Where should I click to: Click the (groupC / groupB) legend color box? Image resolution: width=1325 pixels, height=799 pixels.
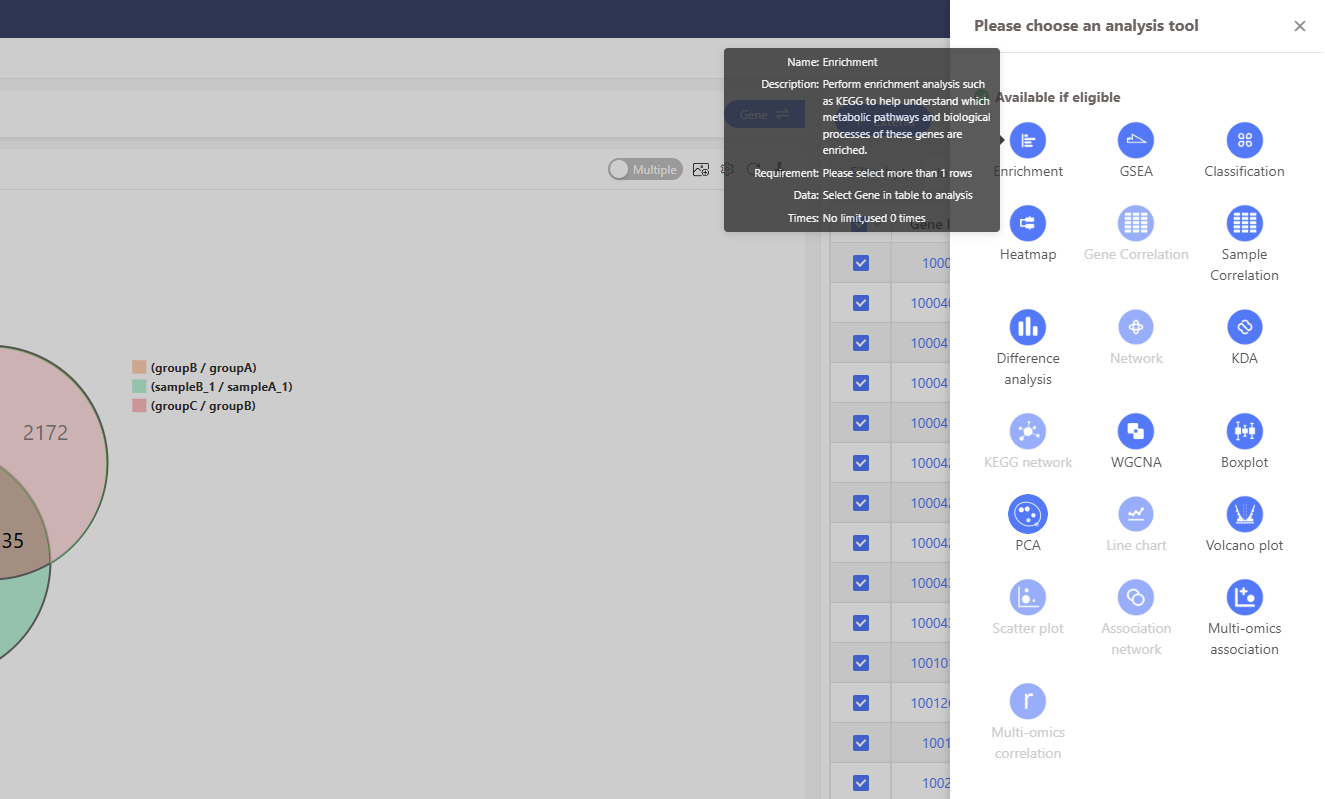[x=139, y=406]
